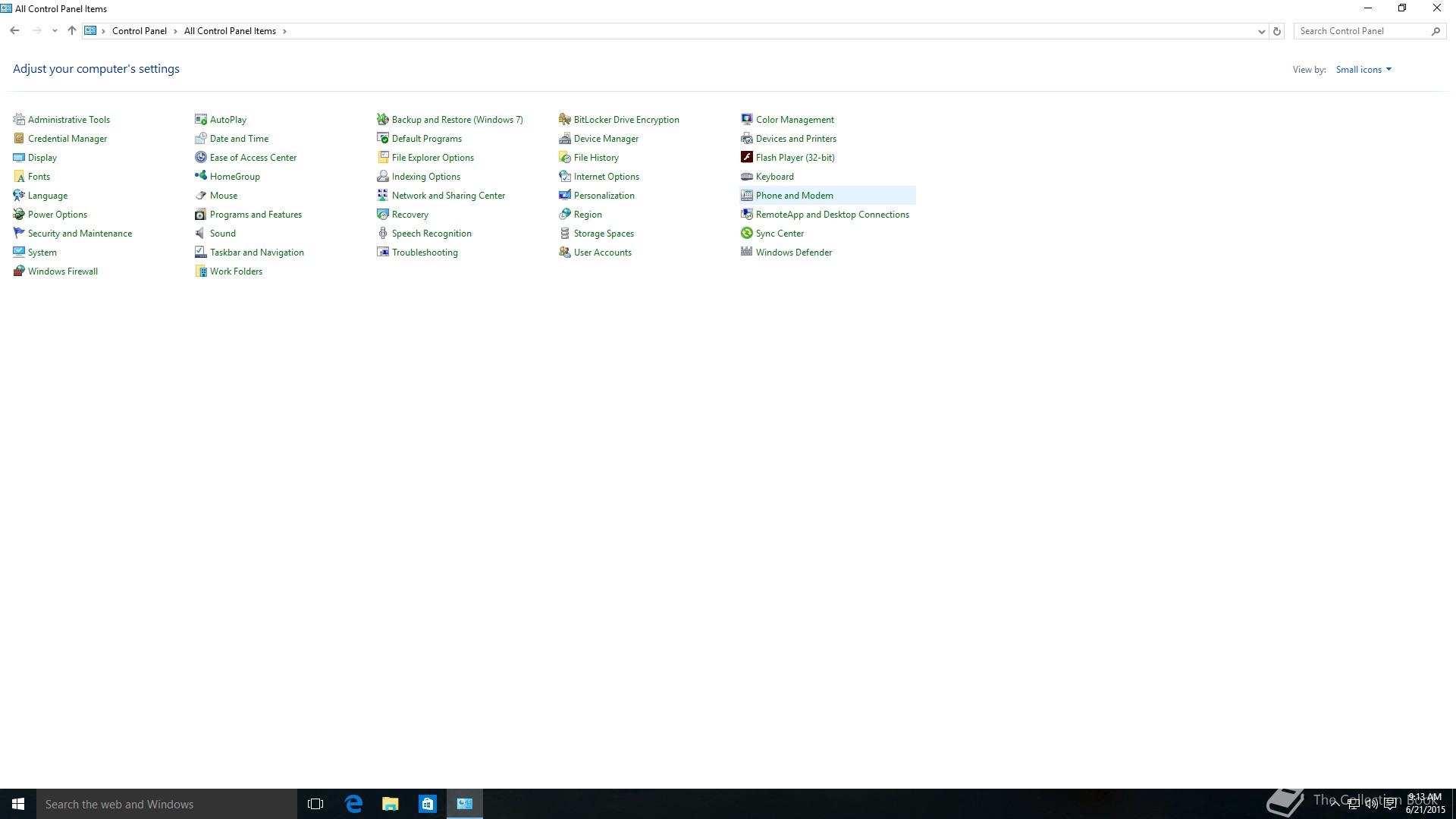
Task: Expand the Control Panel breadcrumb chevron
Action: 175,31
